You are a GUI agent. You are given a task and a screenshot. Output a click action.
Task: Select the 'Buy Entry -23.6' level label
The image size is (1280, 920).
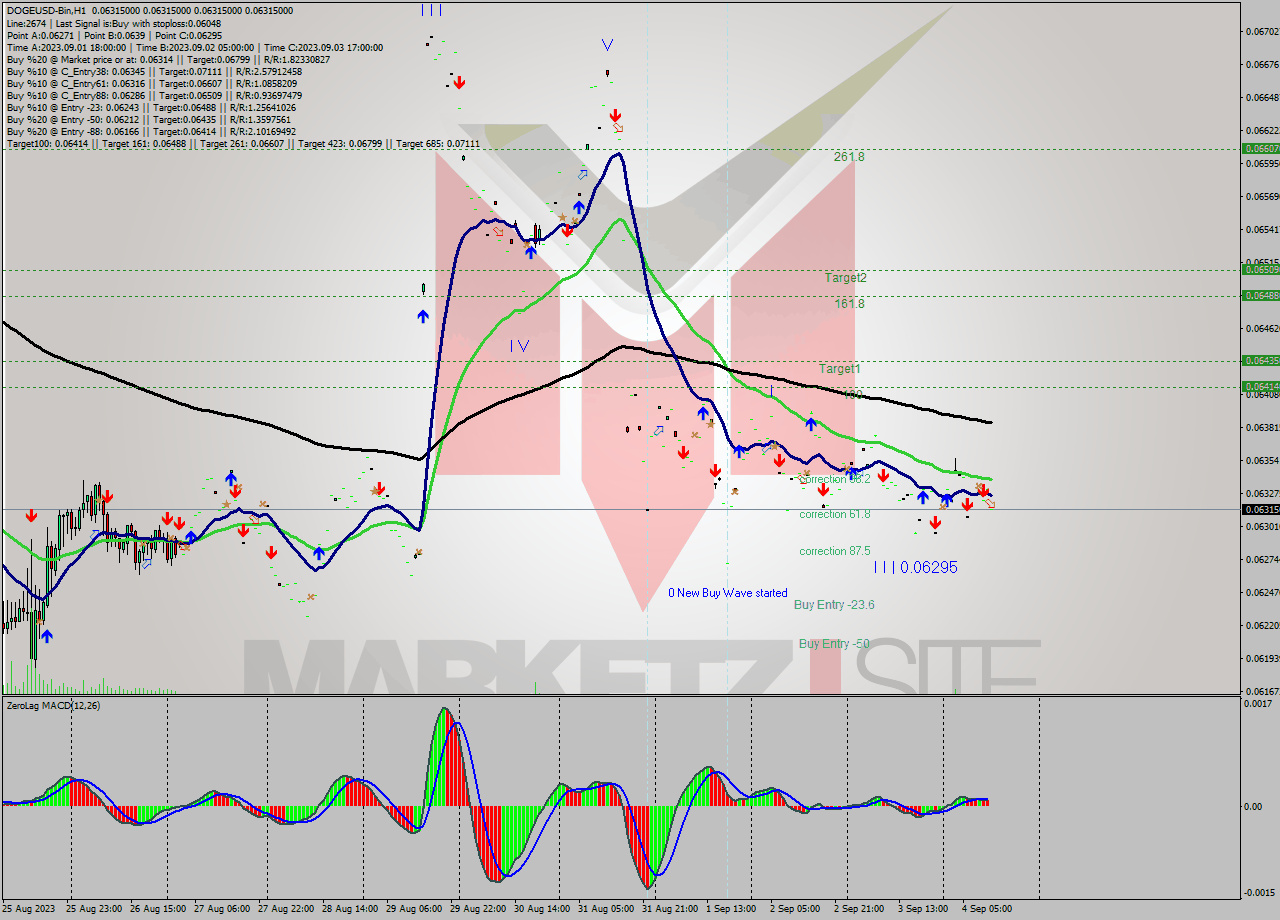[x=834, y=605]
